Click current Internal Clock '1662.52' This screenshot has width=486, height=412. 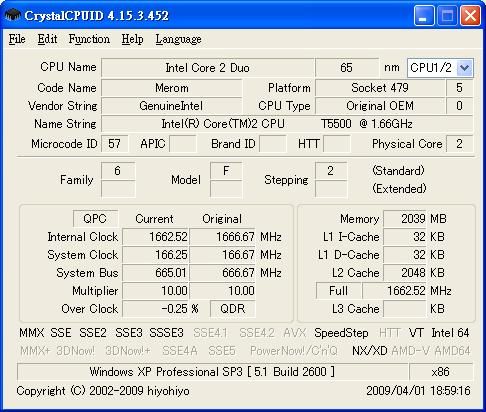coord(155,237)
